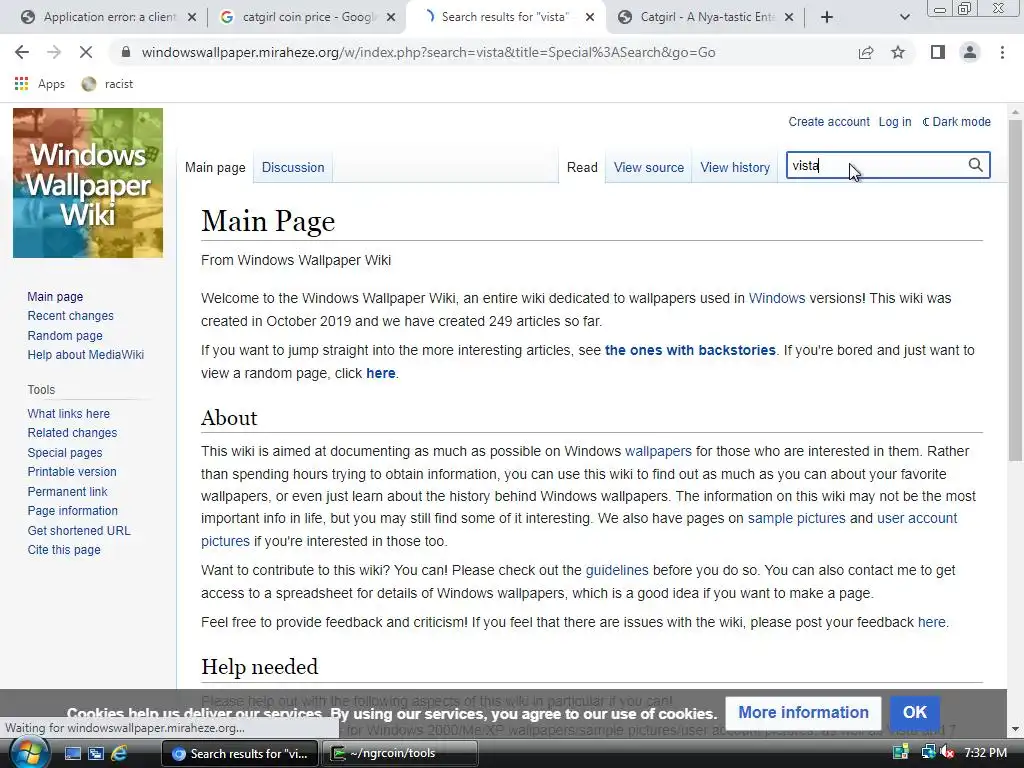Viewport: 1024px width, 768px height.
Task: Open 'the ones with backstories' link
Action: [x=690, y=350]
